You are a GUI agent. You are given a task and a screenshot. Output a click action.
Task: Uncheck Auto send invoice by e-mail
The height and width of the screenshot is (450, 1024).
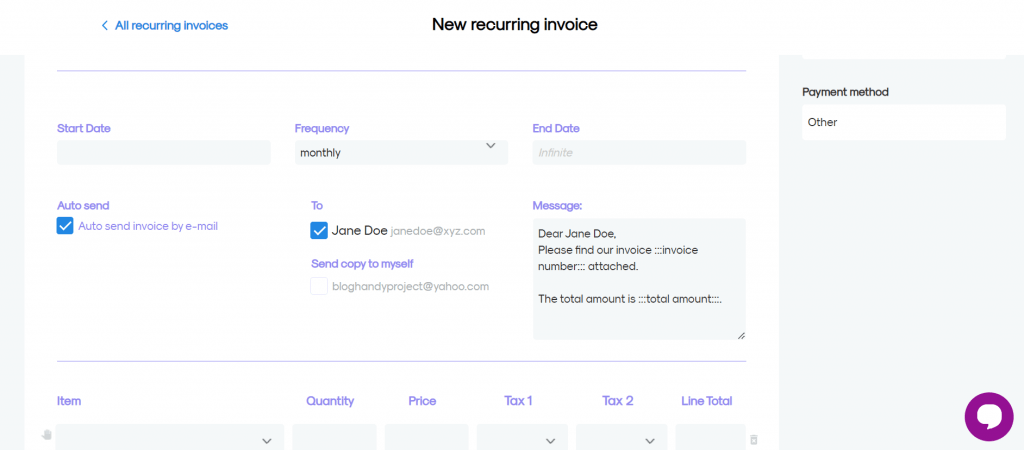point(65,226)
